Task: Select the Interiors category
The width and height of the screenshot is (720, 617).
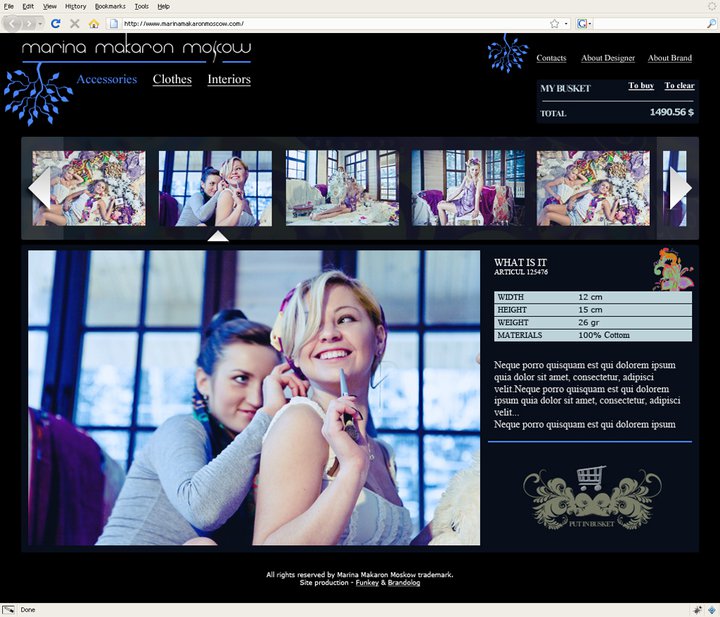Action: pos(229,79)
